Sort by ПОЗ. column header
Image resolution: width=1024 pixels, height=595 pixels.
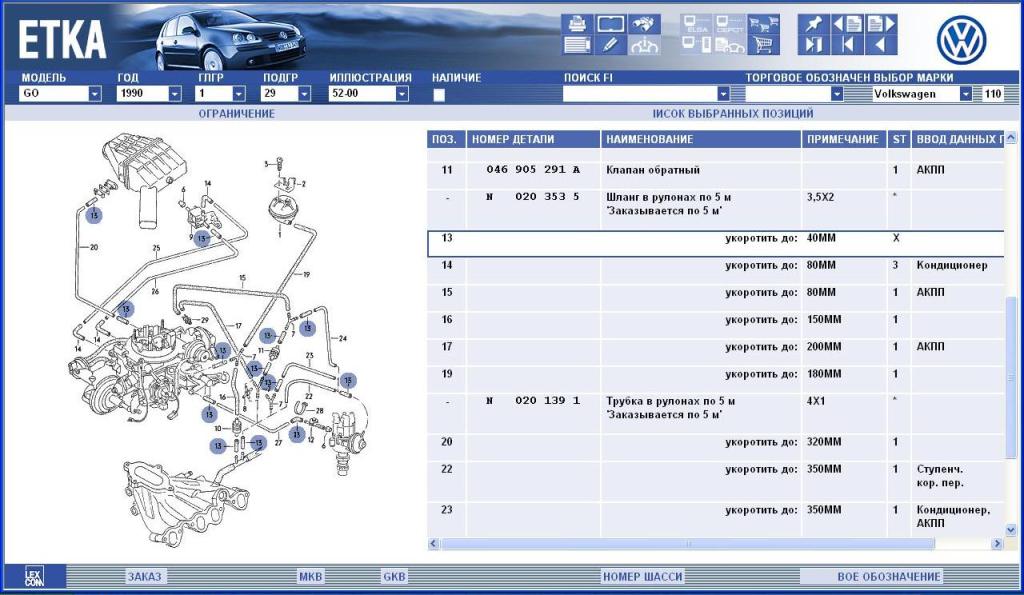pos(447,139)
